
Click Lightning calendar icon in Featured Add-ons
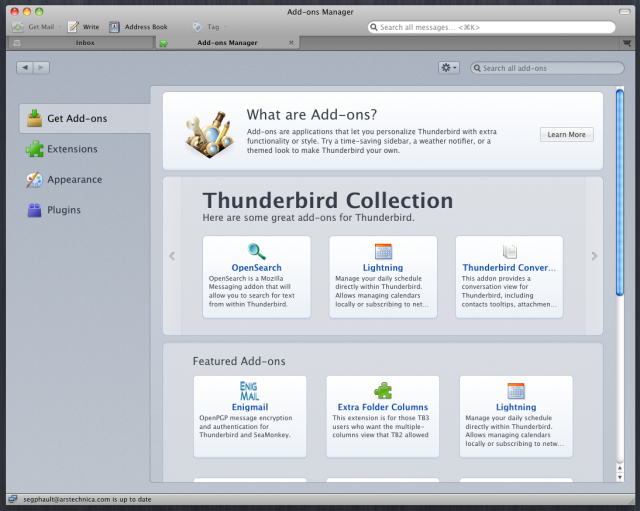516,391
